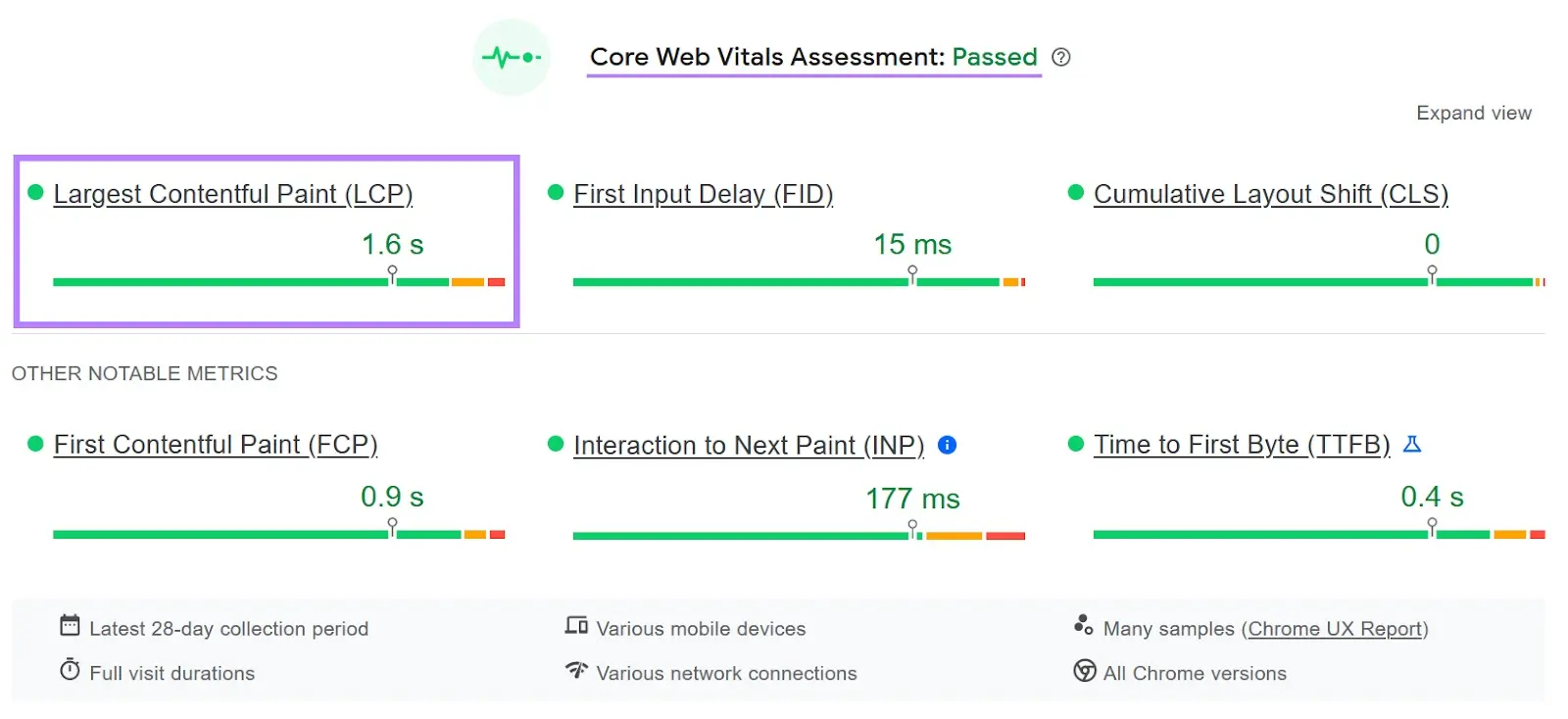Click the calendar icon for collection period
Viewport: 1568px width, 719px height.
click(69, 624)
